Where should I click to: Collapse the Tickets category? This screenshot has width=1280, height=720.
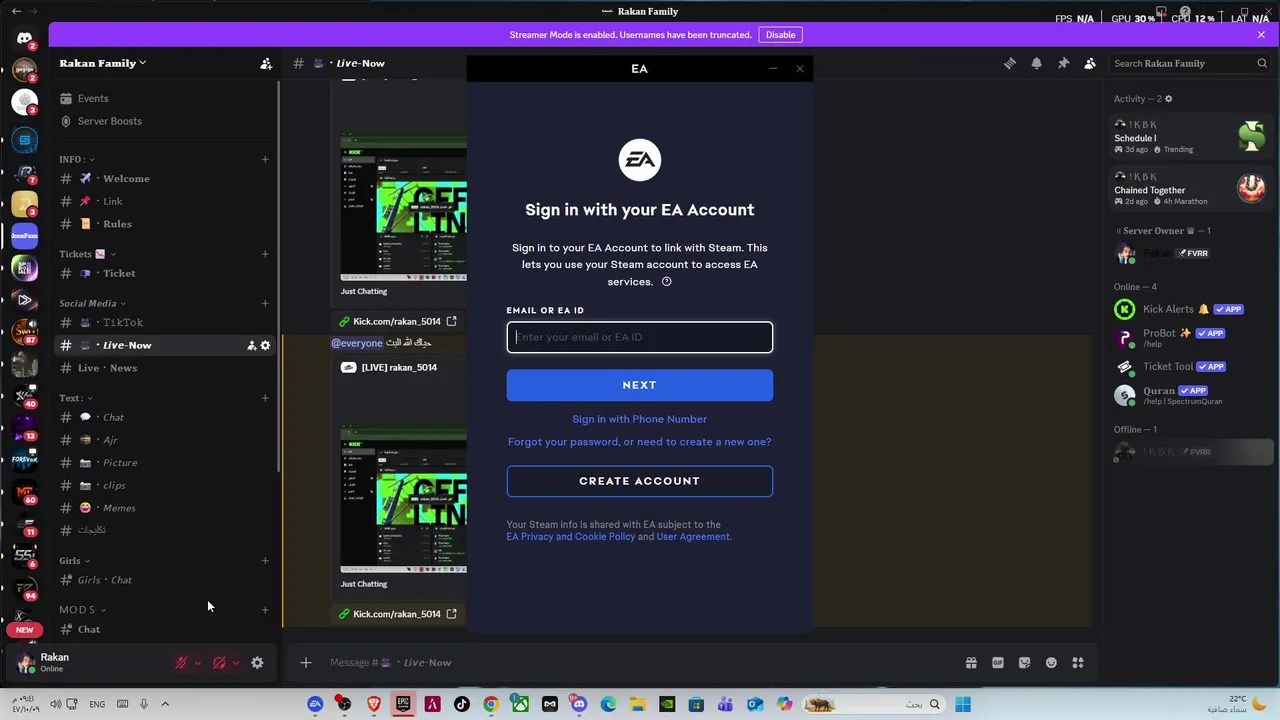point(87,254)
